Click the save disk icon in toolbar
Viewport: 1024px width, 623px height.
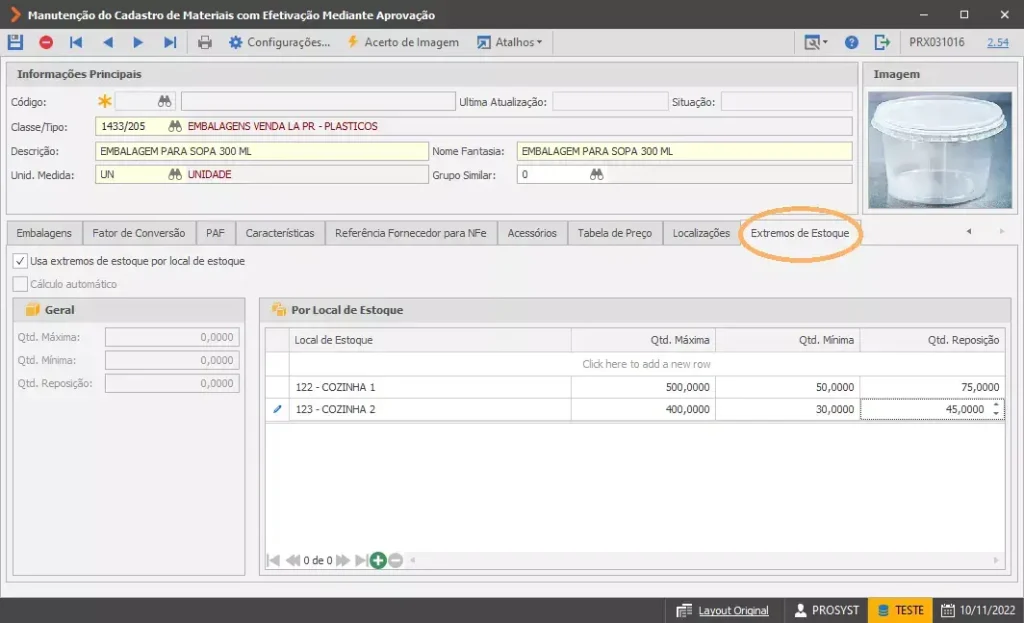point(15,42)
